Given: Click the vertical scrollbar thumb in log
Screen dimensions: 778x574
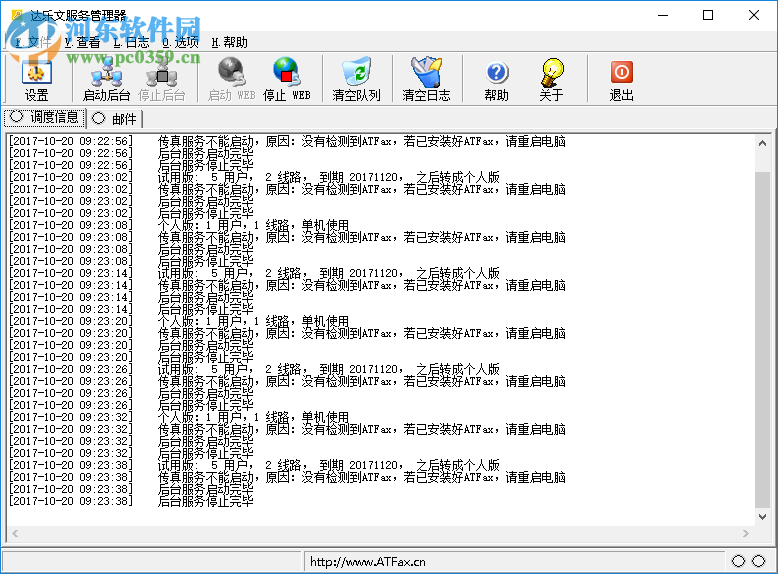Looking at the screenshot, I should (x=762, y=340).
